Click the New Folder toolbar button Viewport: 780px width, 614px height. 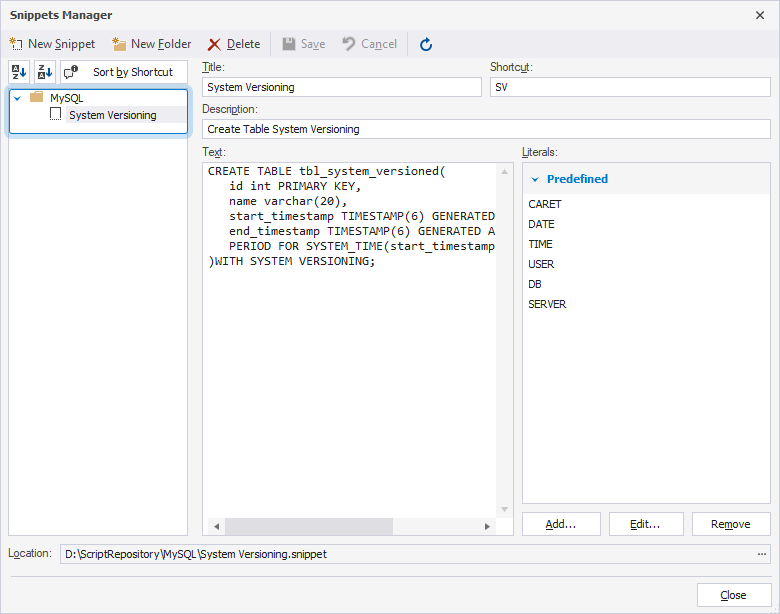click(152, 44)
